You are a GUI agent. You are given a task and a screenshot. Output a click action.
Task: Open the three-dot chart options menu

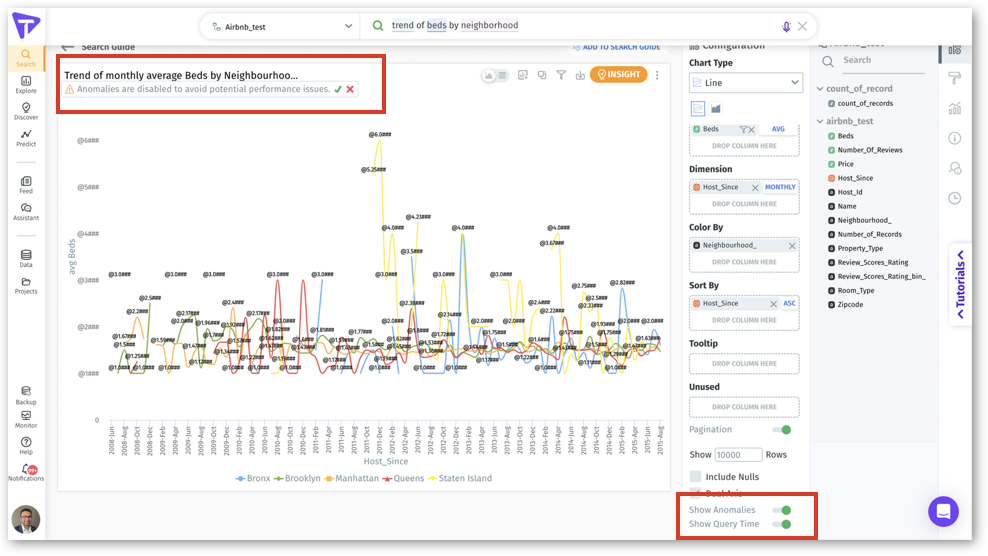point(657,75)
